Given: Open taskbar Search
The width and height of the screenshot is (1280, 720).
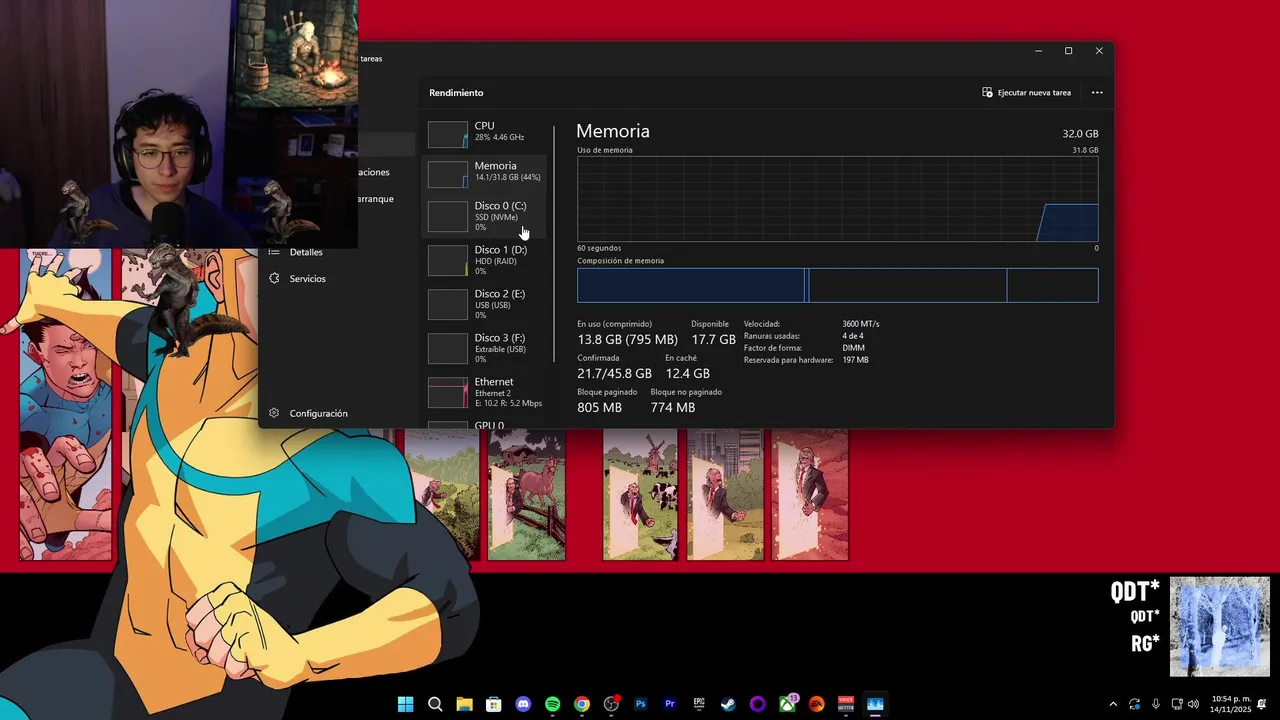Looking at the screenshot, I should click(435, 704).
